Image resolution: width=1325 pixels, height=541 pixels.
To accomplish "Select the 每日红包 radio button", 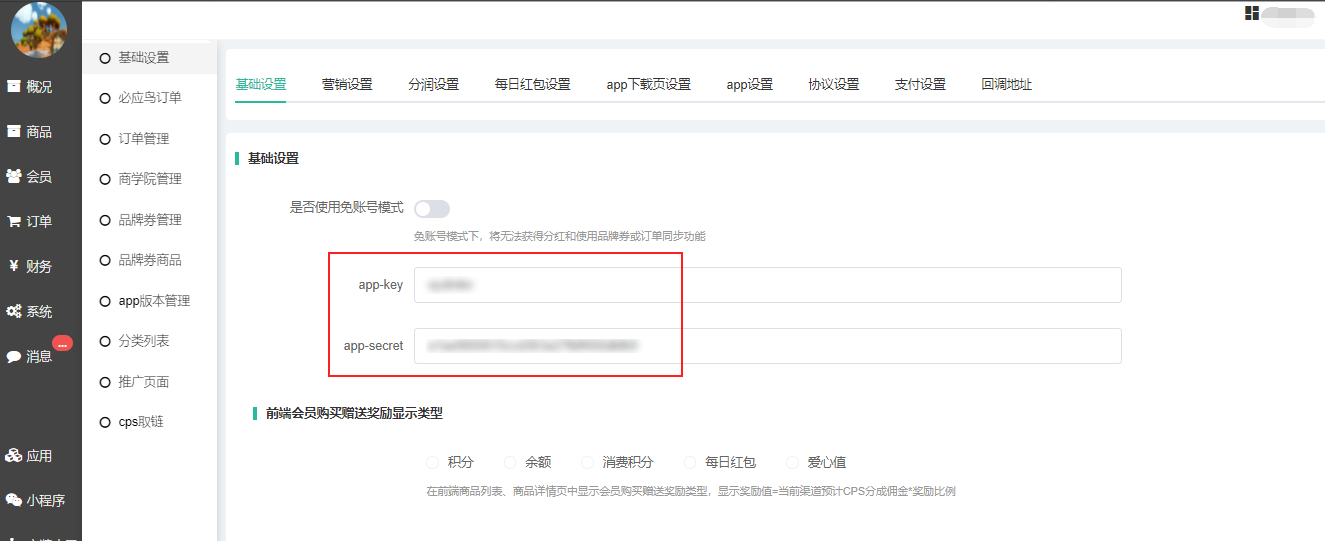I will 690,462.
